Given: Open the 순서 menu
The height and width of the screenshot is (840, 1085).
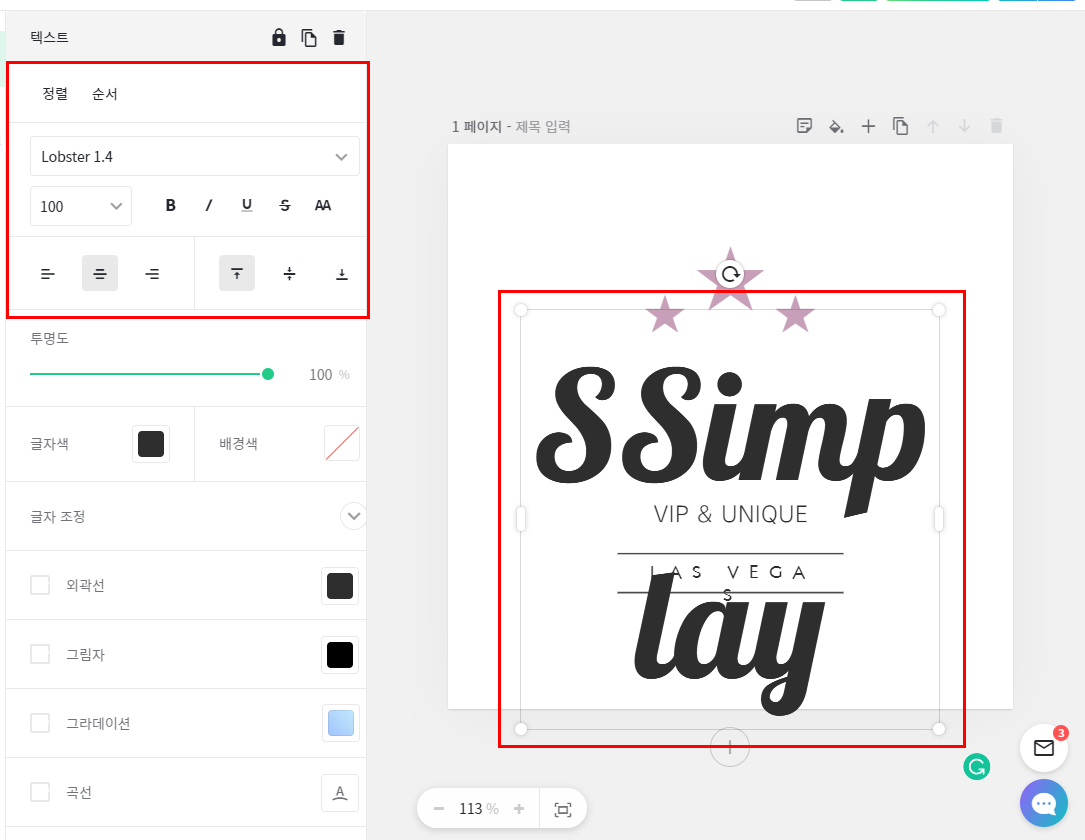Looking at the screenshot, I should 104,93.
